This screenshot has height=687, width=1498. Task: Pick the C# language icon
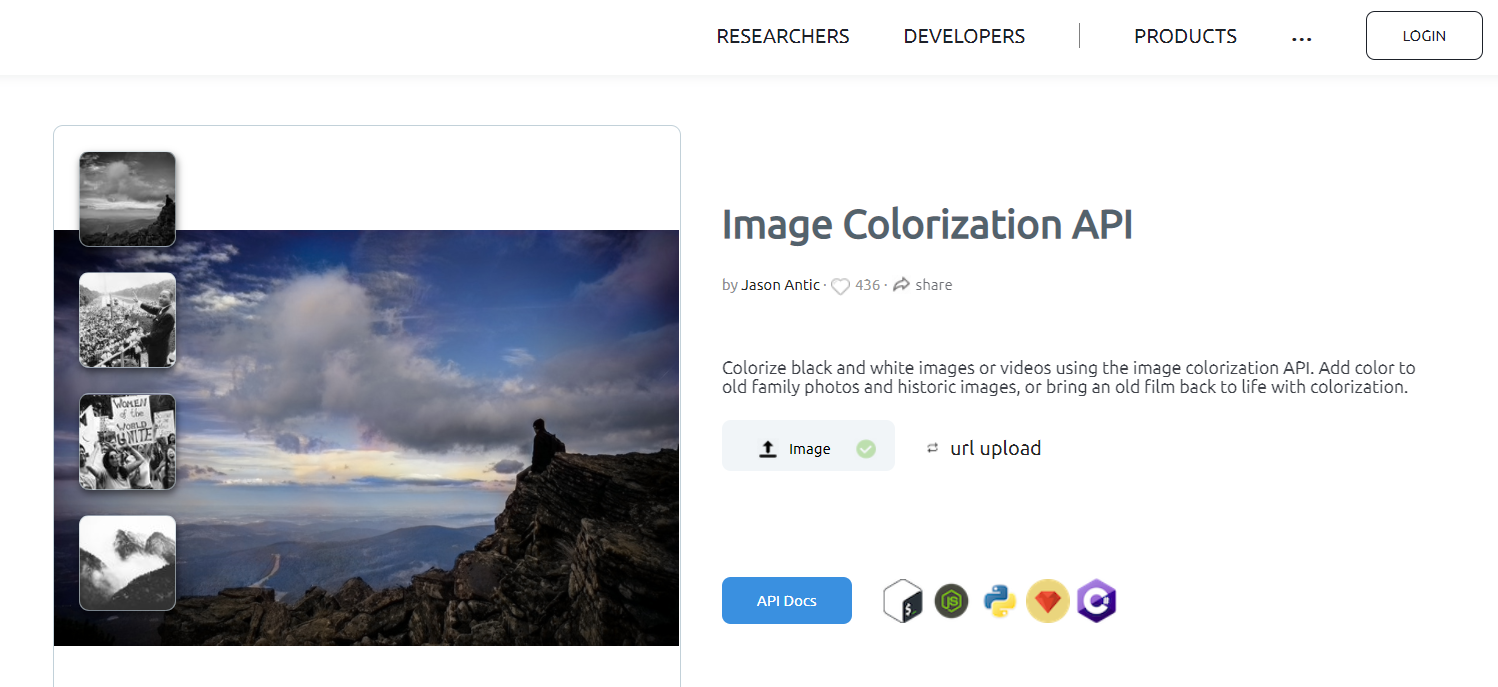1096,600
